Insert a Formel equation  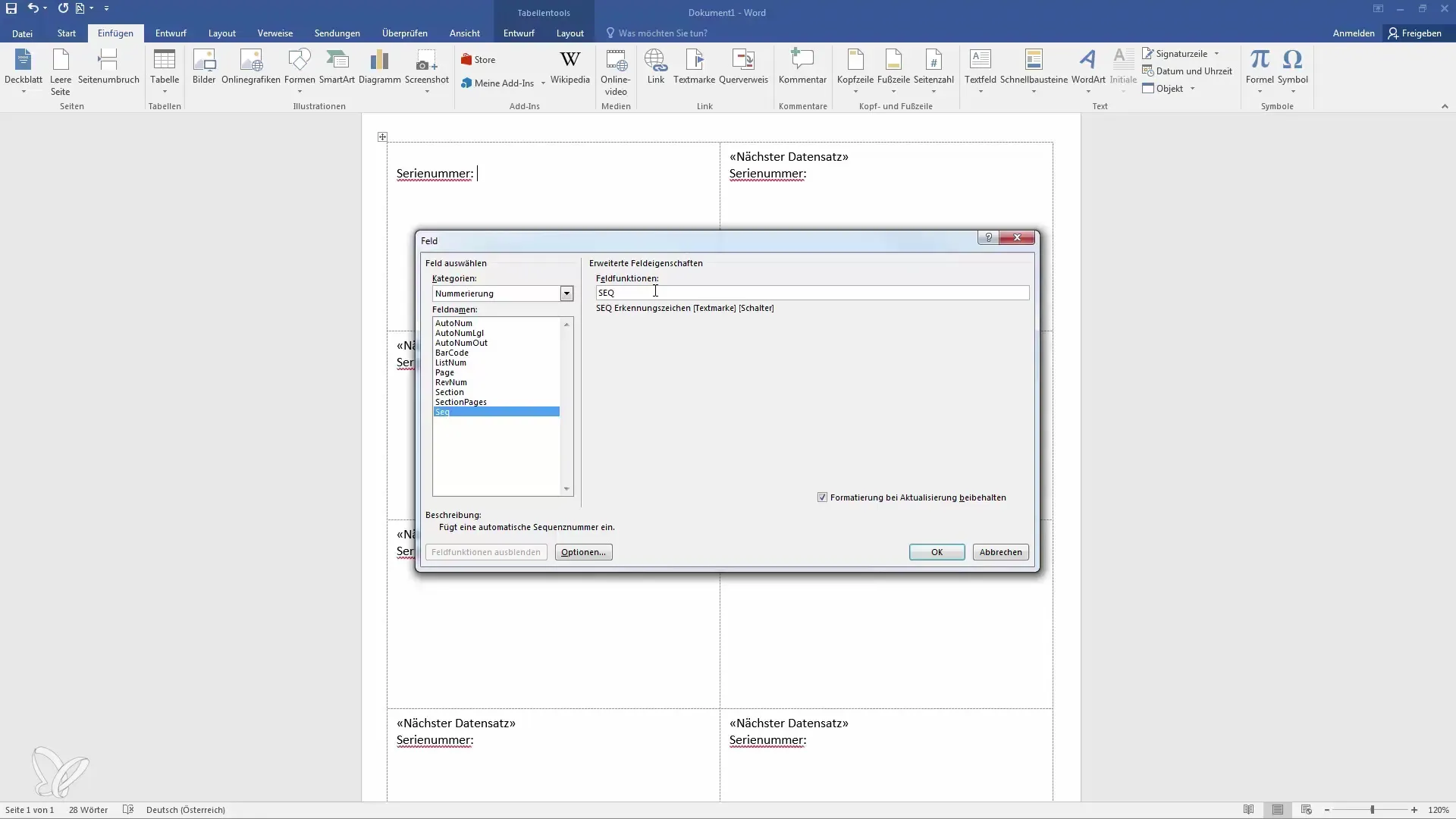1260,71
